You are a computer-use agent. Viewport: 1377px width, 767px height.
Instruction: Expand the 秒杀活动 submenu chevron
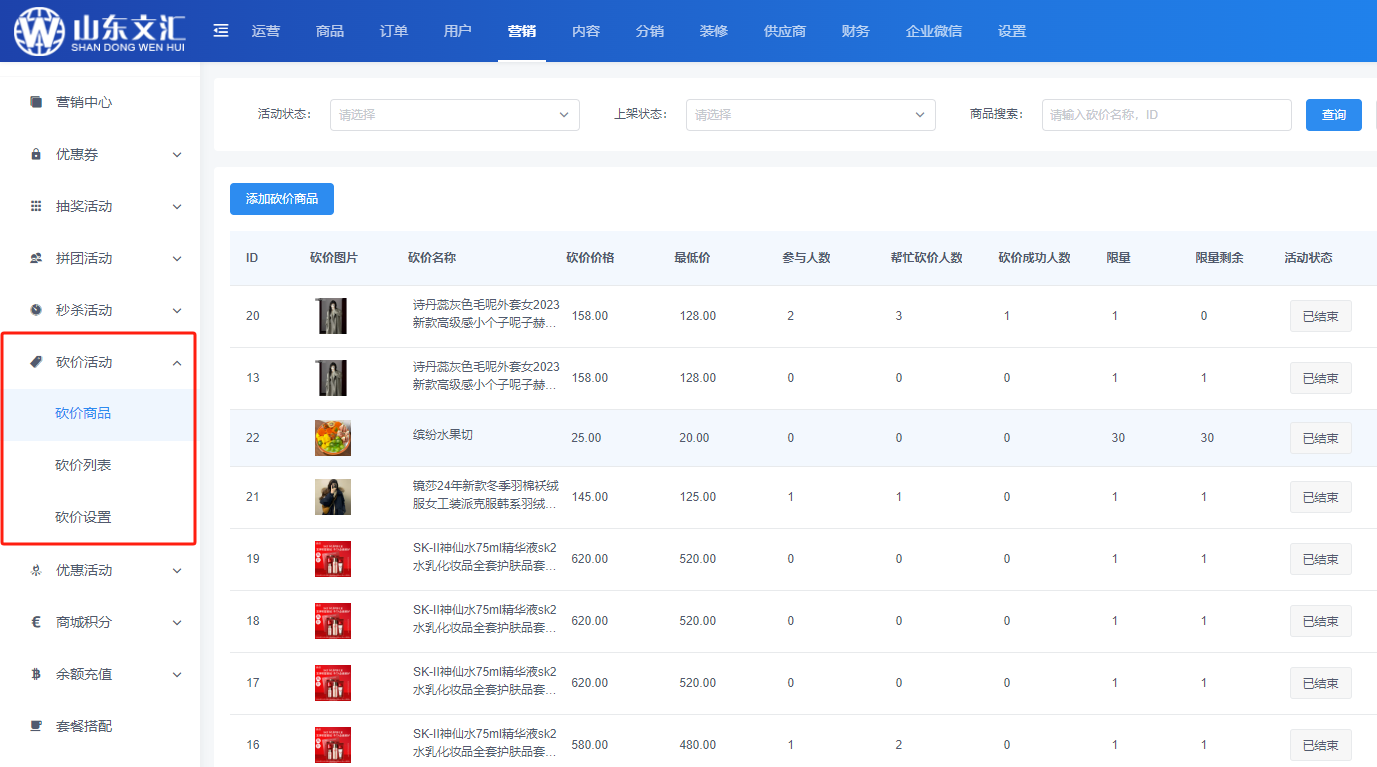click(x=177, y=311)
